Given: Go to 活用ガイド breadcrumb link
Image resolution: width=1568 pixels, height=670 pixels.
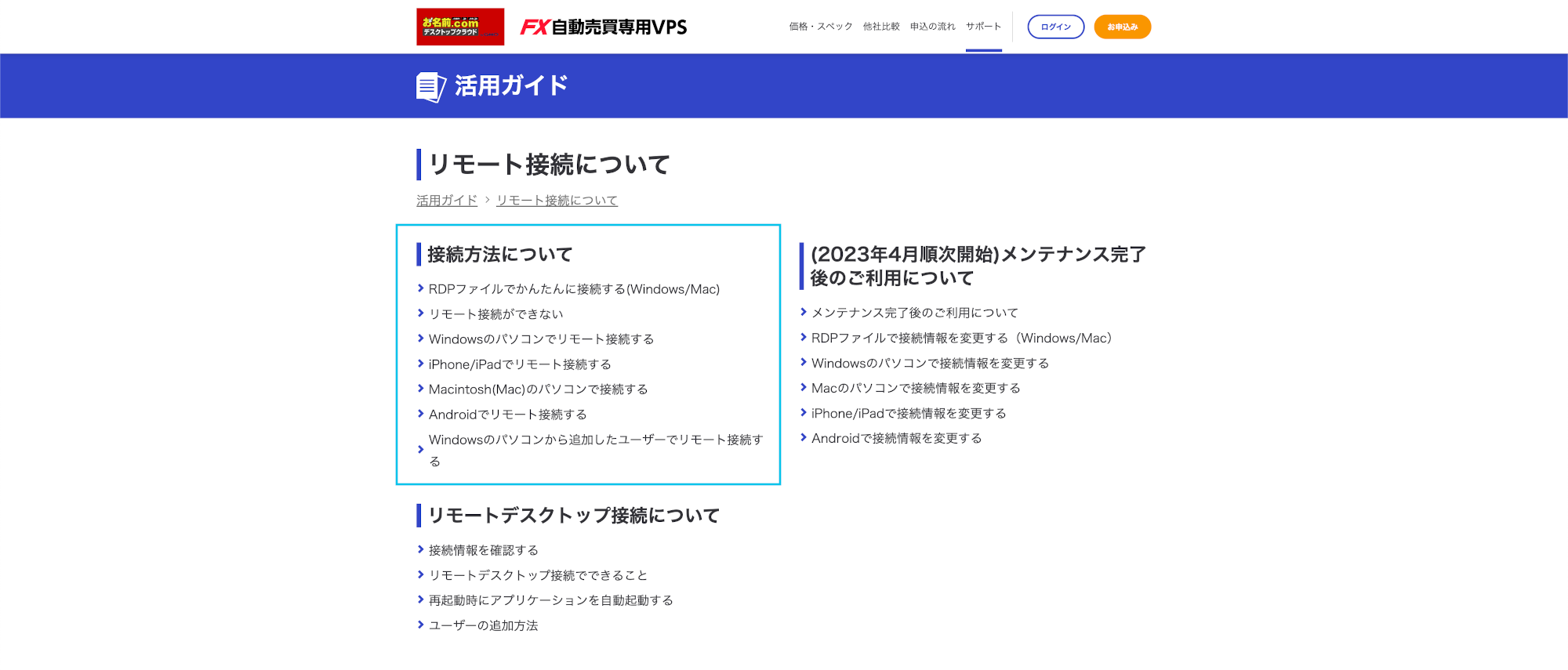Looking at the screenshot, I should pos(447,201).
